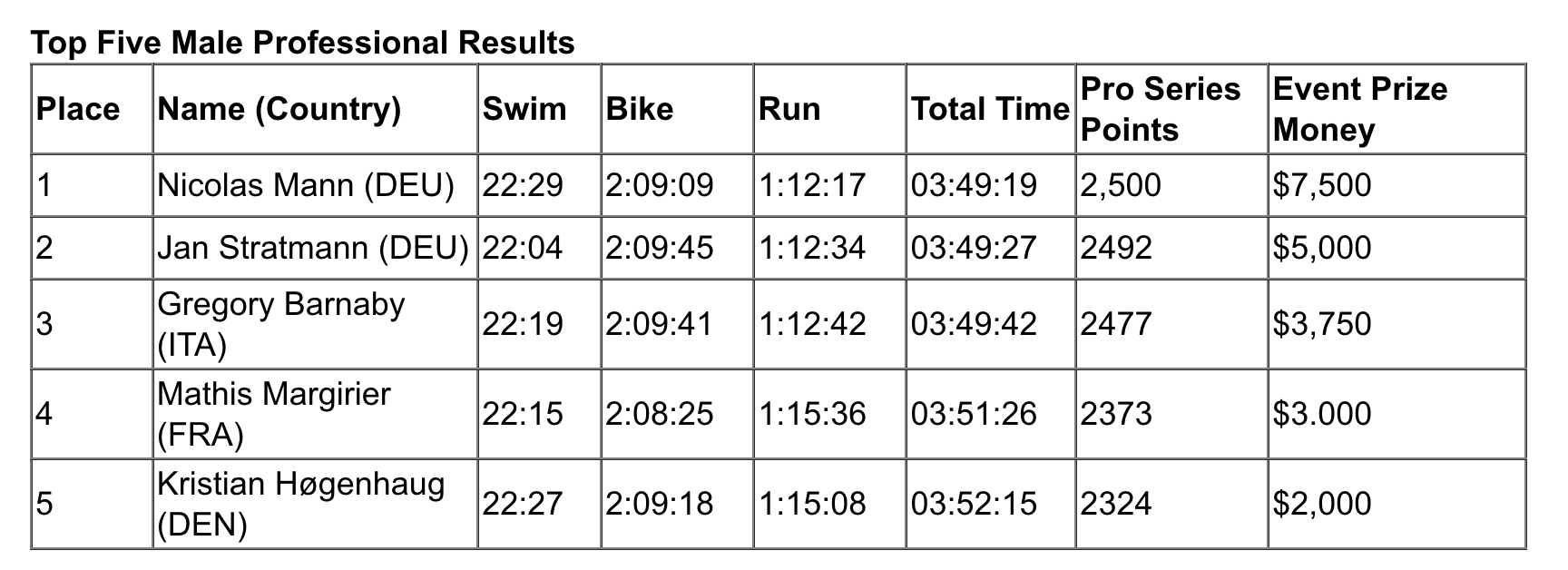Click the Run column header
The width and height of the screenshot is (1568, 570).
coord(829,109)
